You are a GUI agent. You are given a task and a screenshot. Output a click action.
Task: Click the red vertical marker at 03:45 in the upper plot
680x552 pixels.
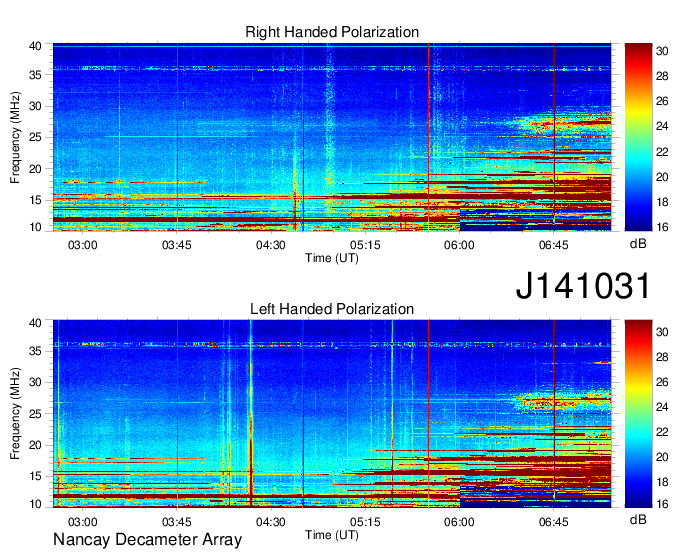(177, 137)
